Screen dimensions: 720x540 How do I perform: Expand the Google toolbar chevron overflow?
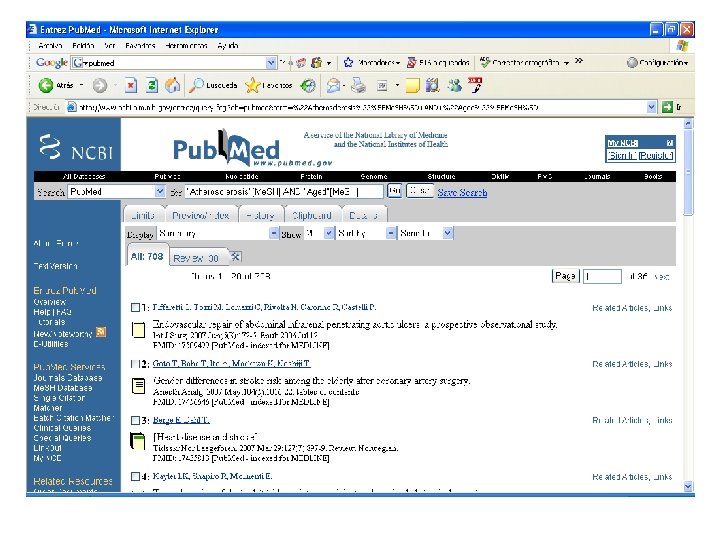tap(579, 61)
